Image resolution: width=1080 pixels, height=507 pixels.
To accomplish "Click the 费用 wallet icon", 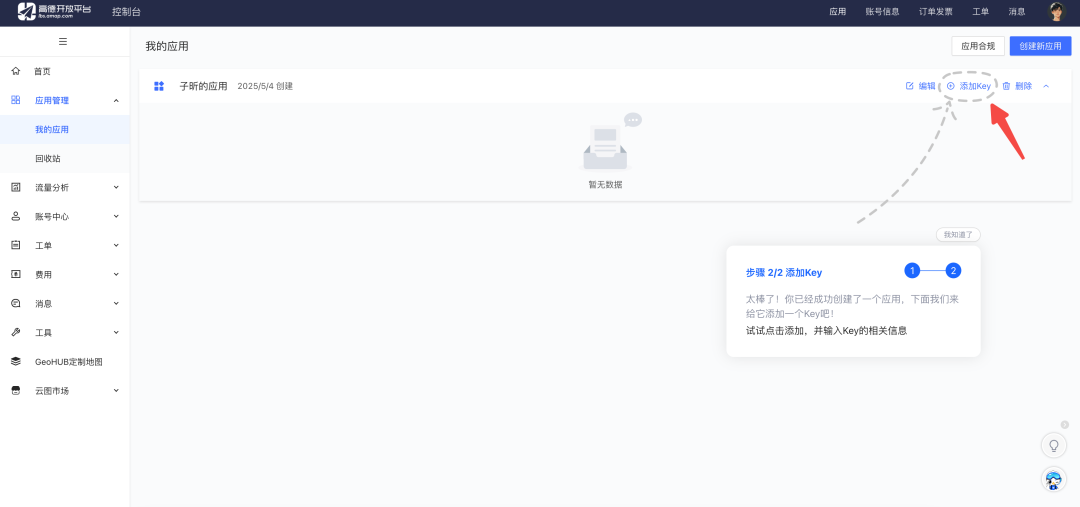I will 16,274.
